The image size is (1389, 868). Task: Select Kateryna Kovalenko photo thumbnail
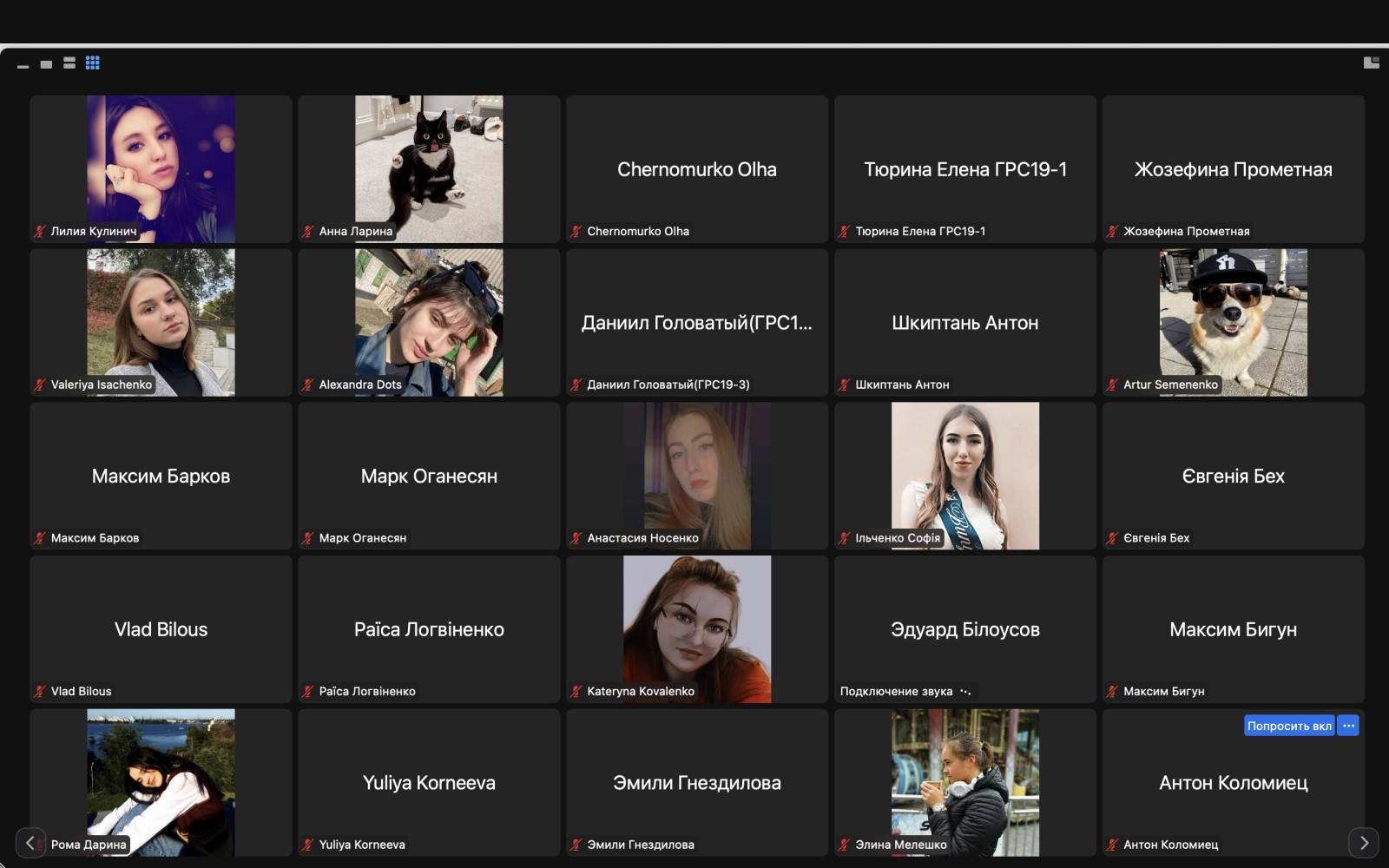click(x=697, y=629)
